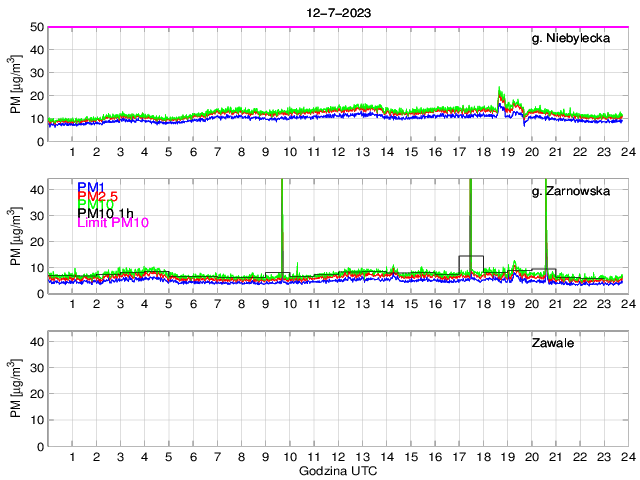Click the PM10 1h legend label
Image resolution: width=640 pixels, height=480 pixels.
tap(105, 214)
